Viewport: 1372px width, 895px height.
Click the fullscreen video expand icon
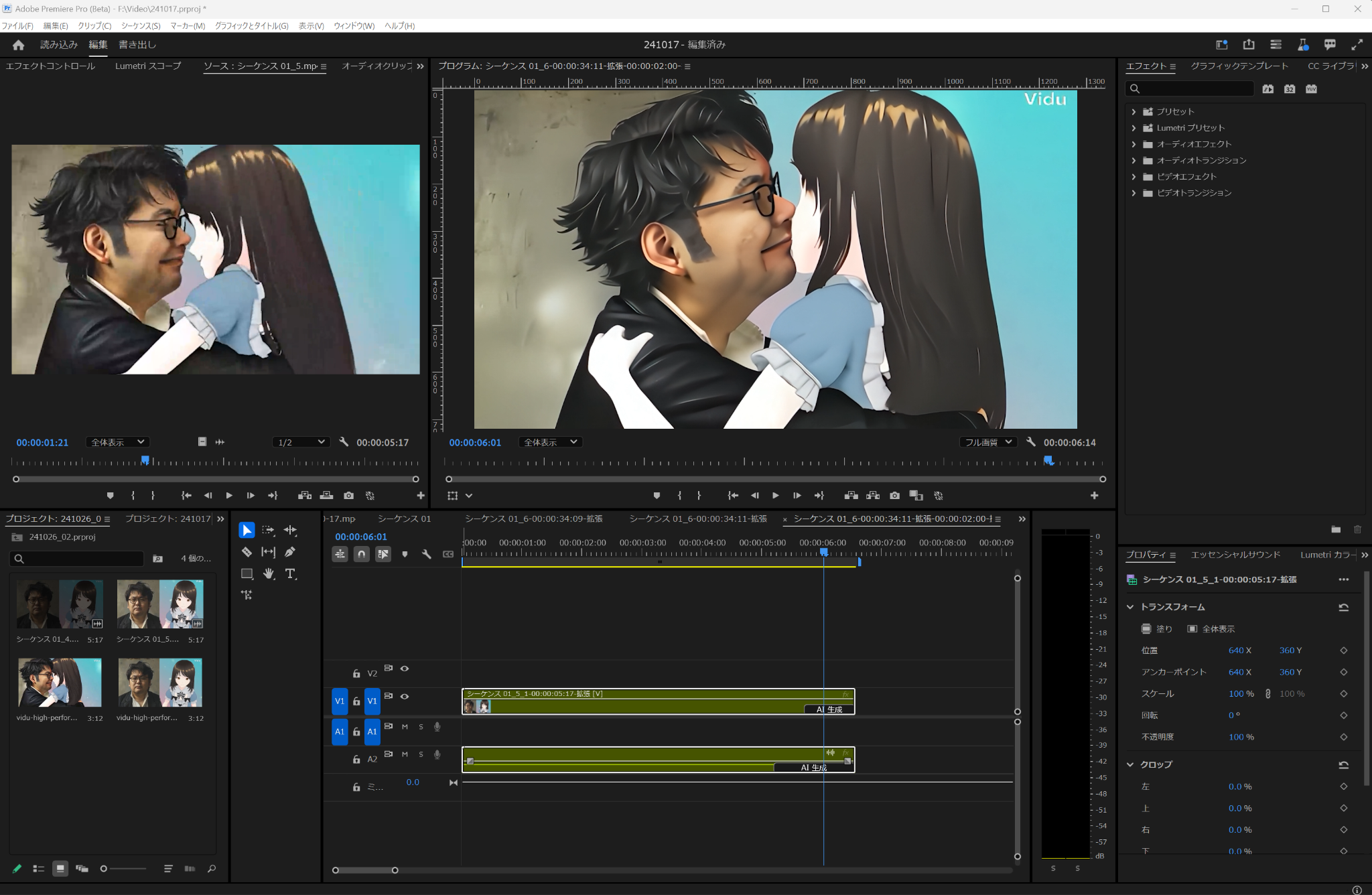pos(1357,45)
